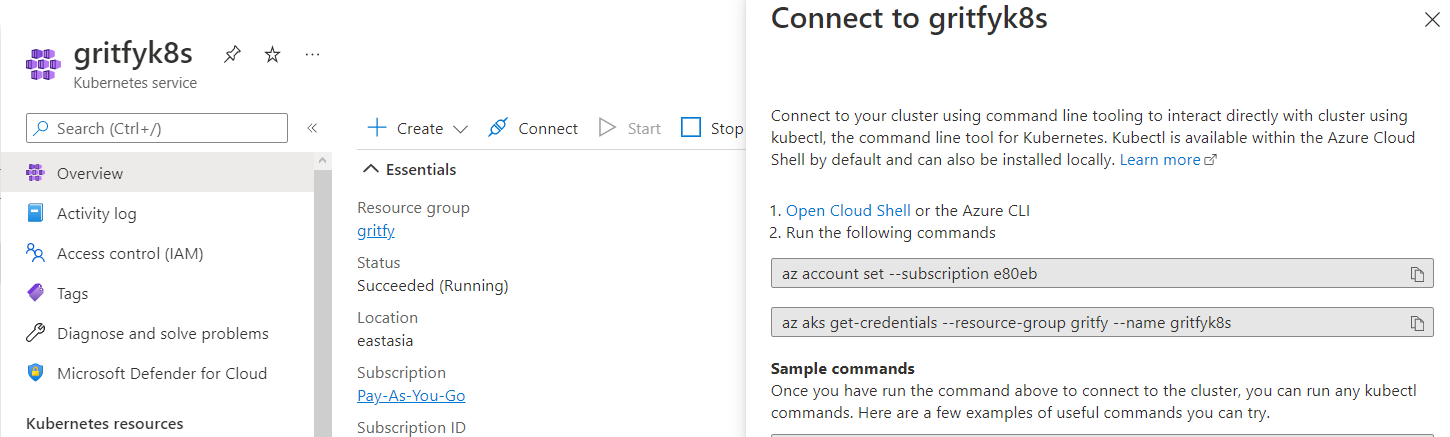Click the sidebar vertical scrollbar
The image size is (1450, 437).
point(322,295)
